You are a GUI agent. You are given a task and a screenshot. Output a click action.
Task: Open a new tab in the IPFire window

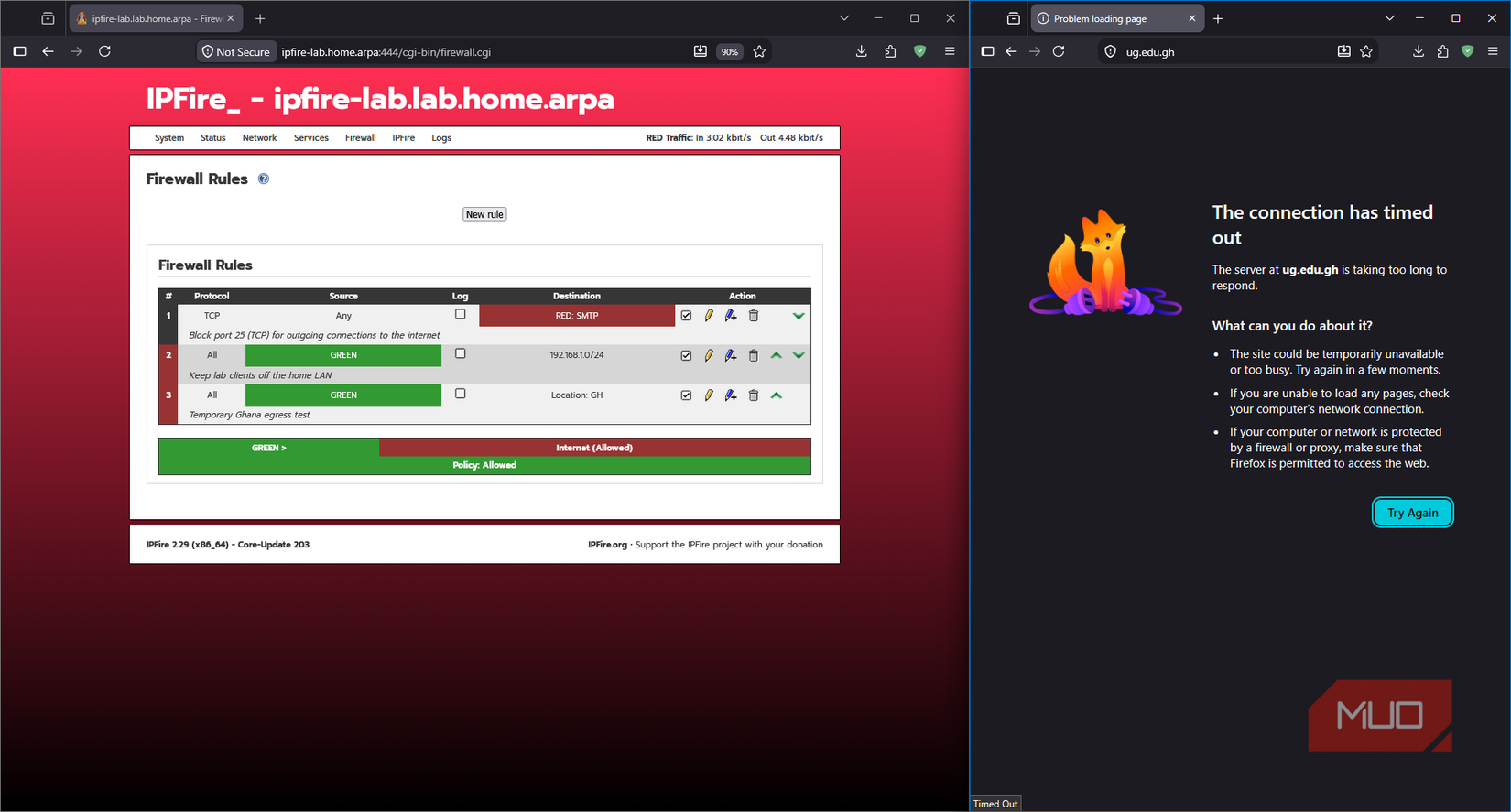point(260,18)
